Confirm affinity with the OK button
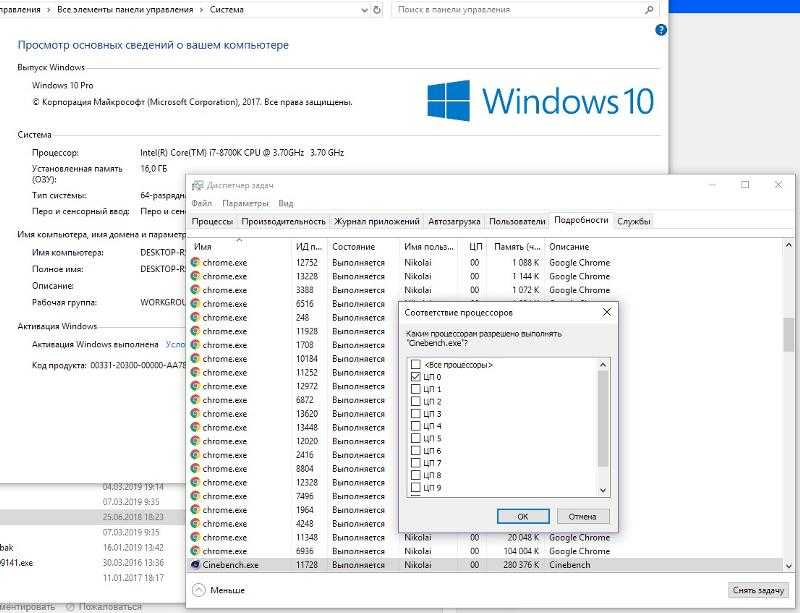Image resolution: width=800 pixels, height=613 pixels. tap(523, 516)
